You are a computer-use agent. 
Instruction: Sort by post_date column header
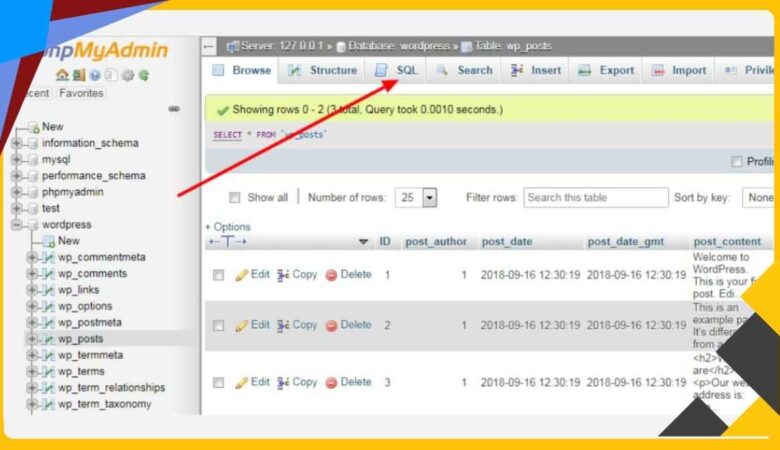[507, 242]
